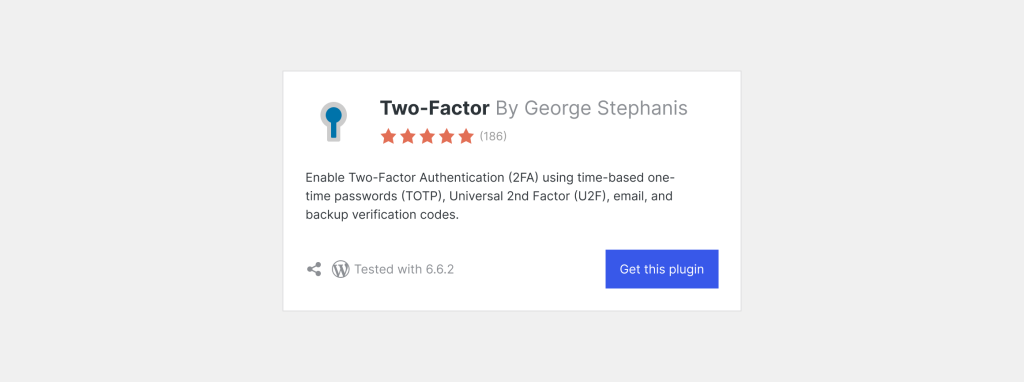Open the (186) reviews count
The height and width of the screenshot is (382, 1024).
point(493,136)
